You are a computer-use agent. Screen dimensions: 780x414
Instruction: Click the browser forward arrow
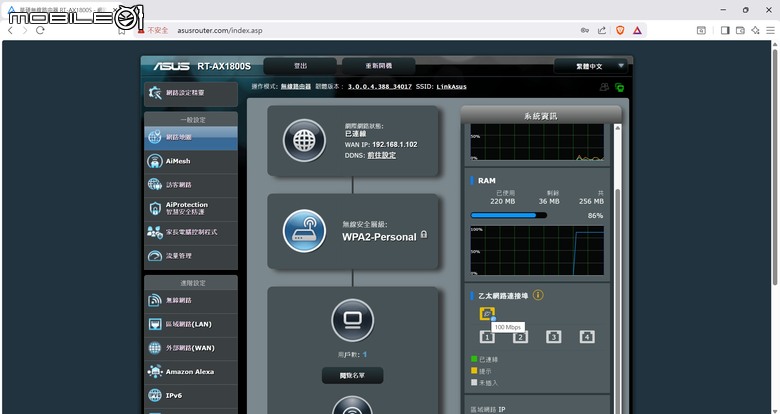[x=25, y=30]
